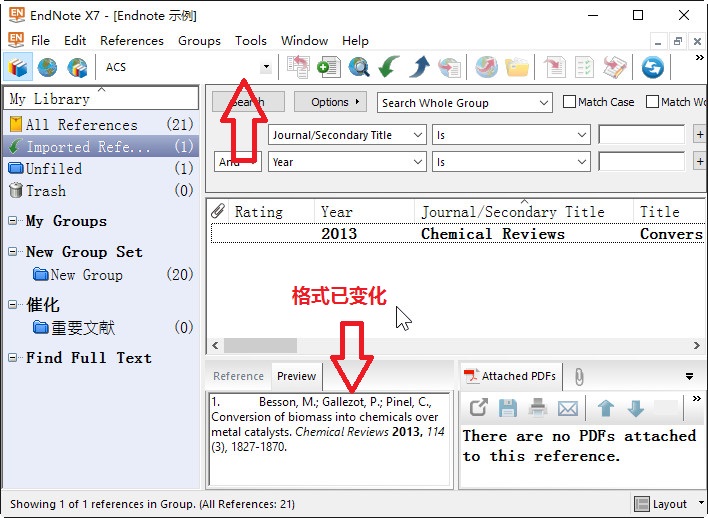Click the green Import arrow icon
The image size is (708, 518).
pos(389,67)
